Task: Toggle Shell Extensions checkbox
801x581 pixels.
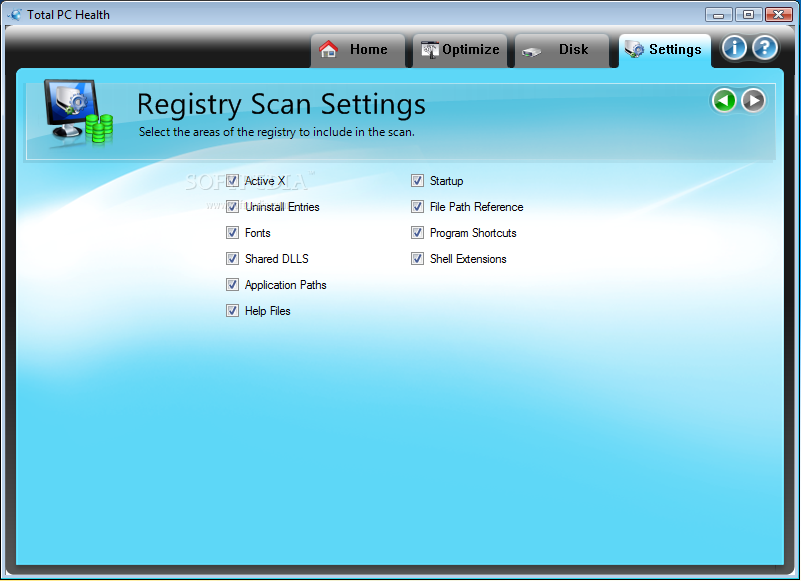Action: (x=417, y=259)
